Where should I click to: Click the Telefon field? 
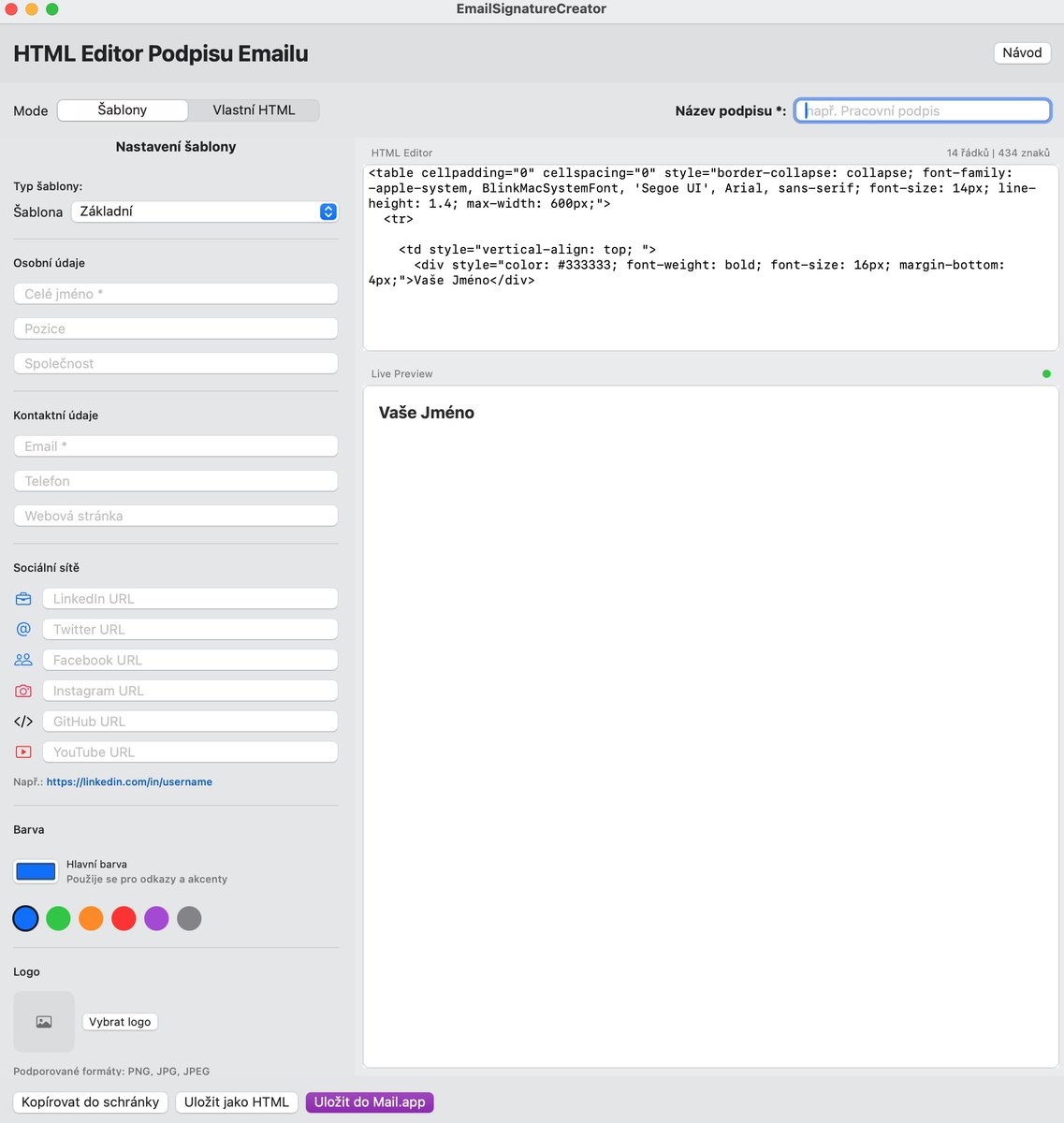[x=176, y=481]
